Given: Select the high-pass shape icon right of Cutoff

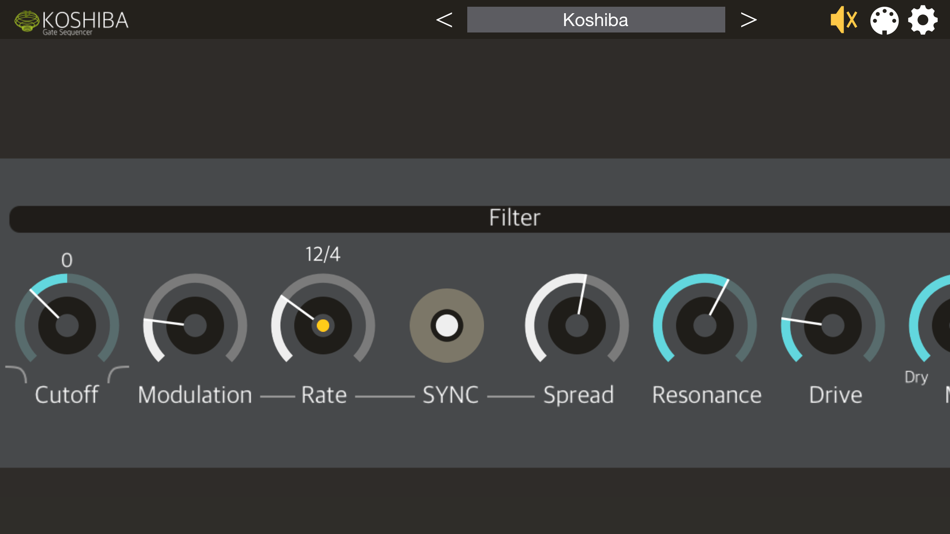Looking at the screenshot, I should click(x=118, y=374).
